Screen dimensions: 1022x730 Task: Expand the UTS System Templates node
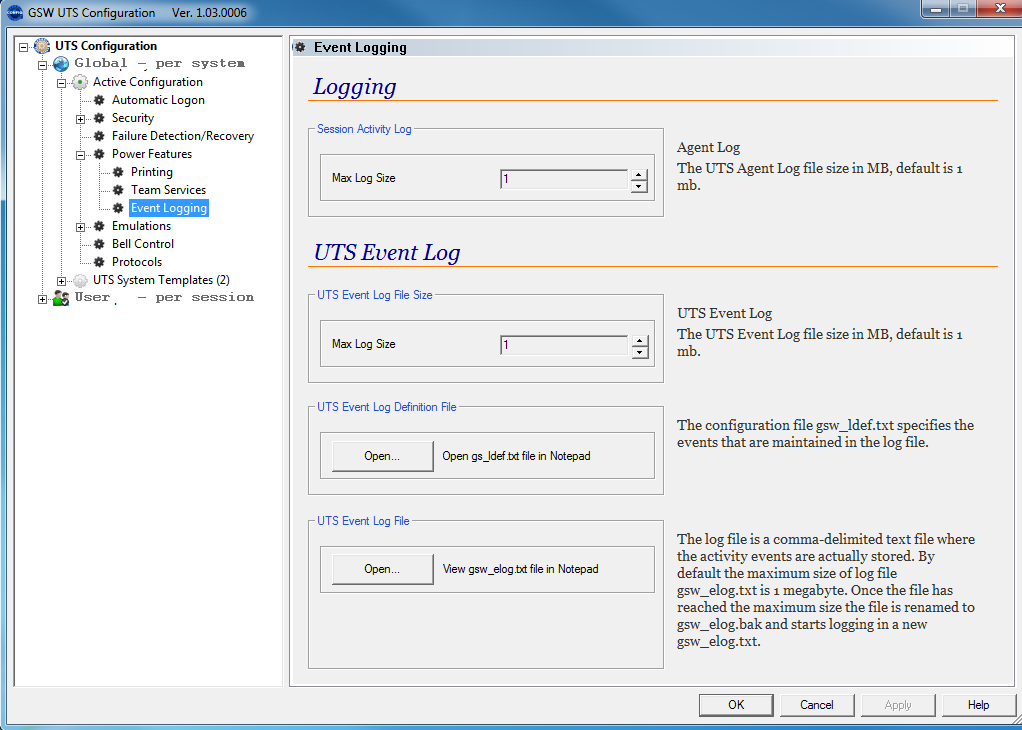coord(62,281)
